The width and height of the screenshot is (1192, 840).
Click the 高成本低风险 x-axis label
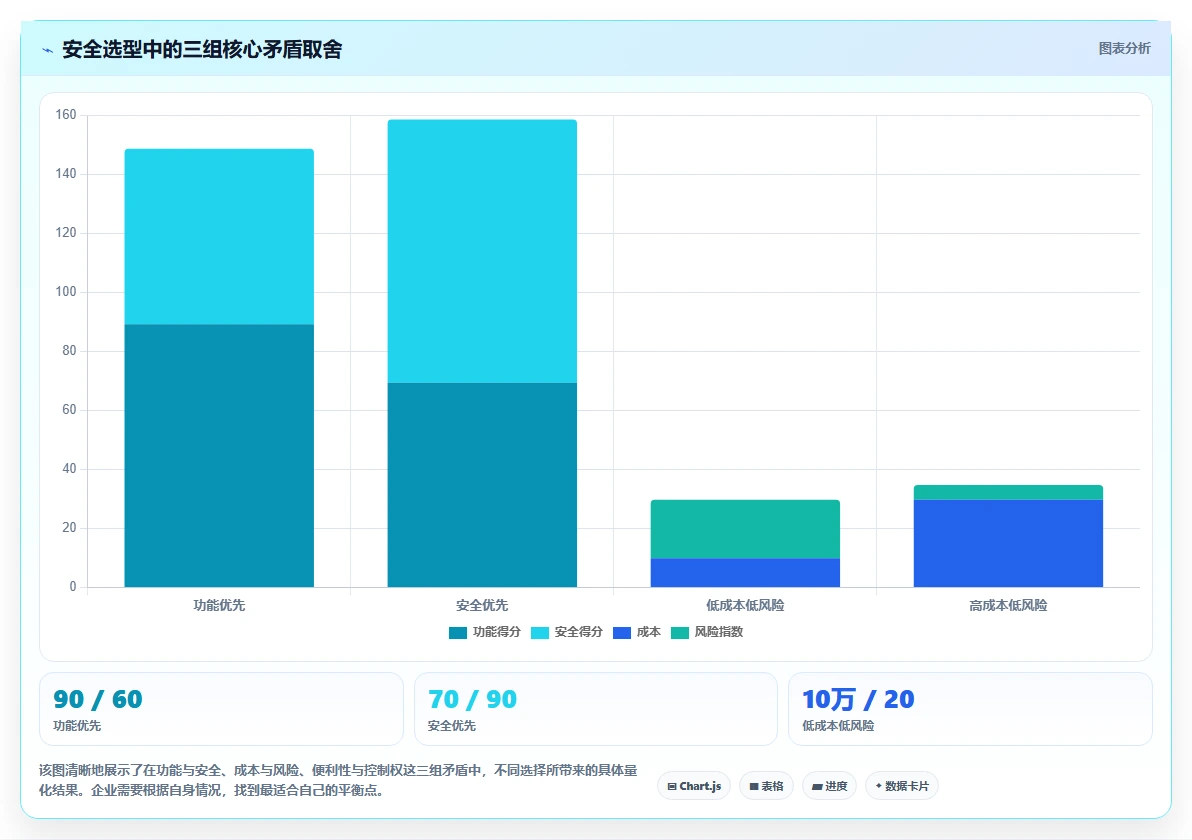tap(1008, 606)
